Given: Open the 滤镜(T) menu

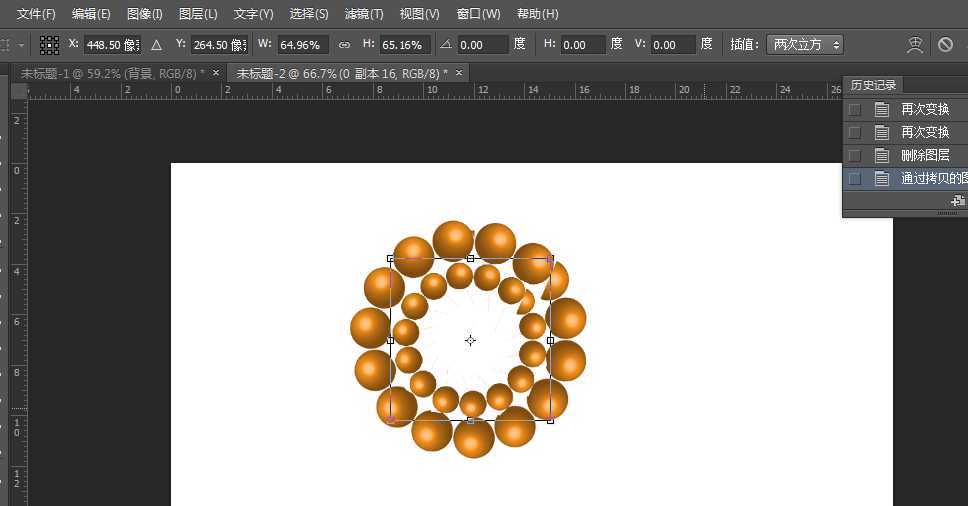Looking at the screenshot, I should (x=363, y=14).
